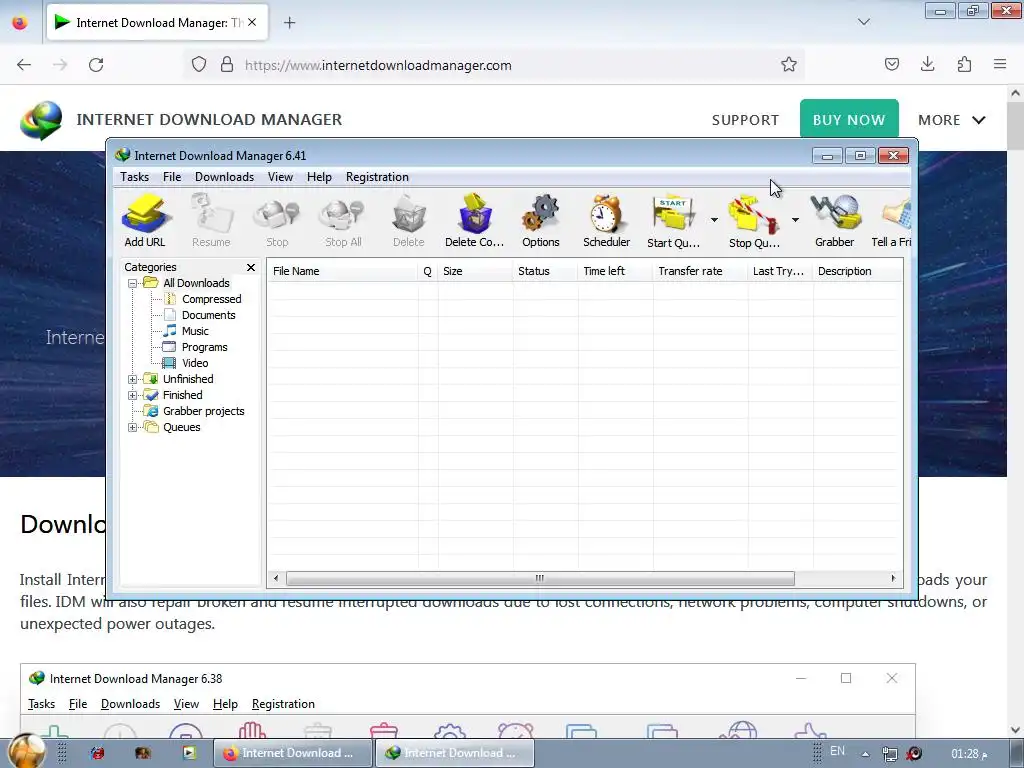
Task: Click horizontal scrollbar thumb in download list
Action: [x=540, y=579]
